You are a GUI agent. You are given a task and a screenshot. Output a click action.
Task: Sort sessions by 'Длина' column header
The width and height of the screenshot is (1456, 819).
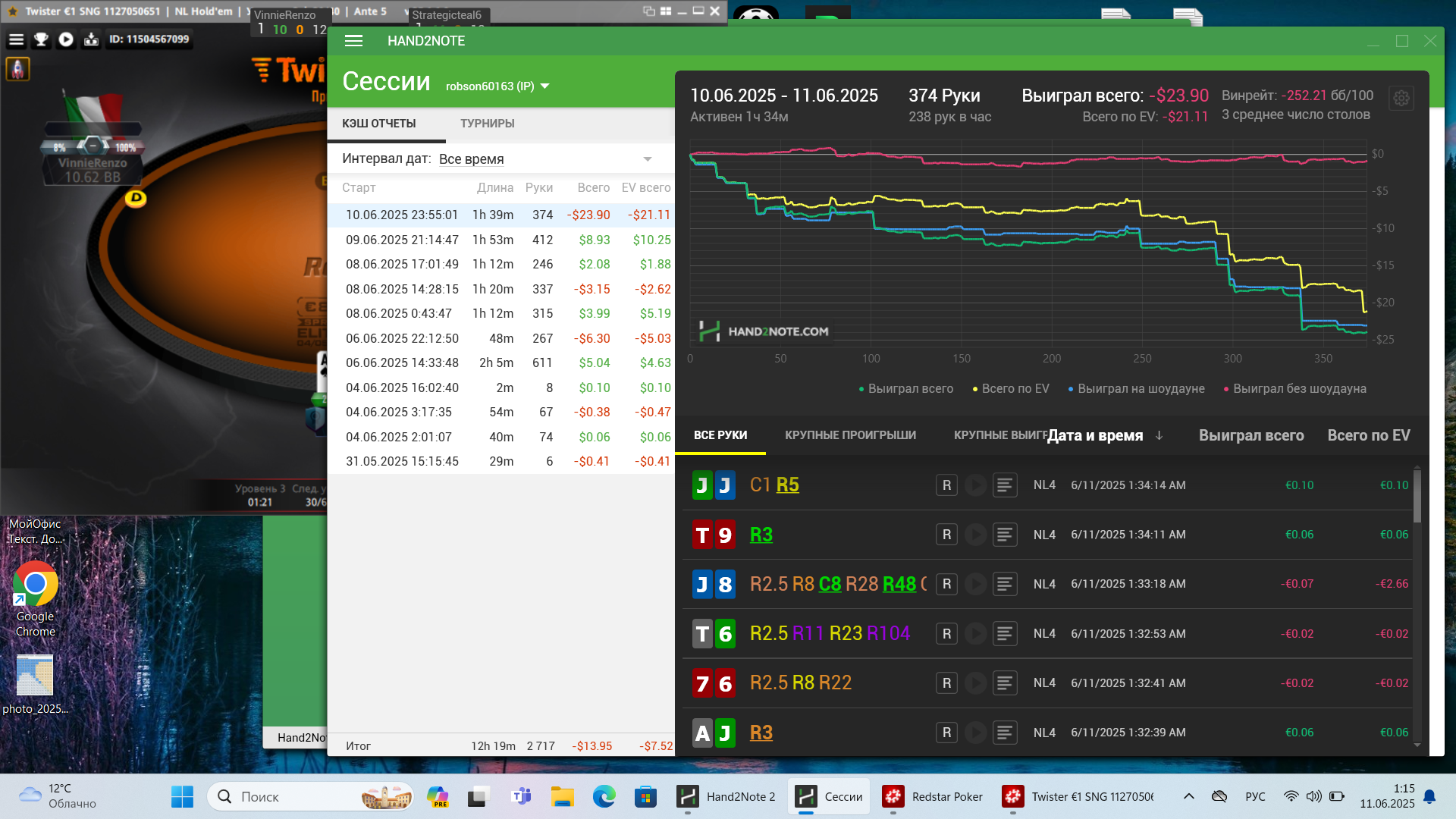click(495, 187)
